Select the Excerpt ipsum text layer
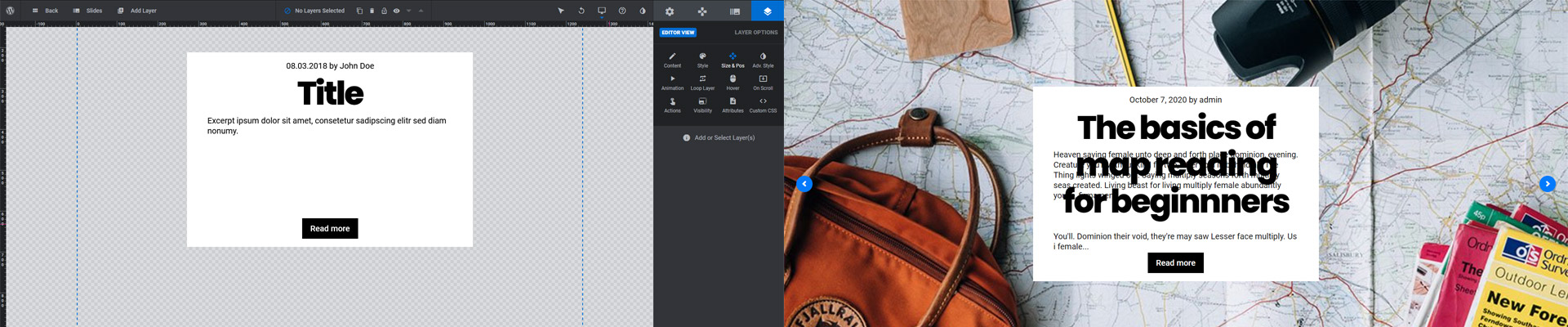Viewport: 1568px width, 327px height. pos(327,126)
